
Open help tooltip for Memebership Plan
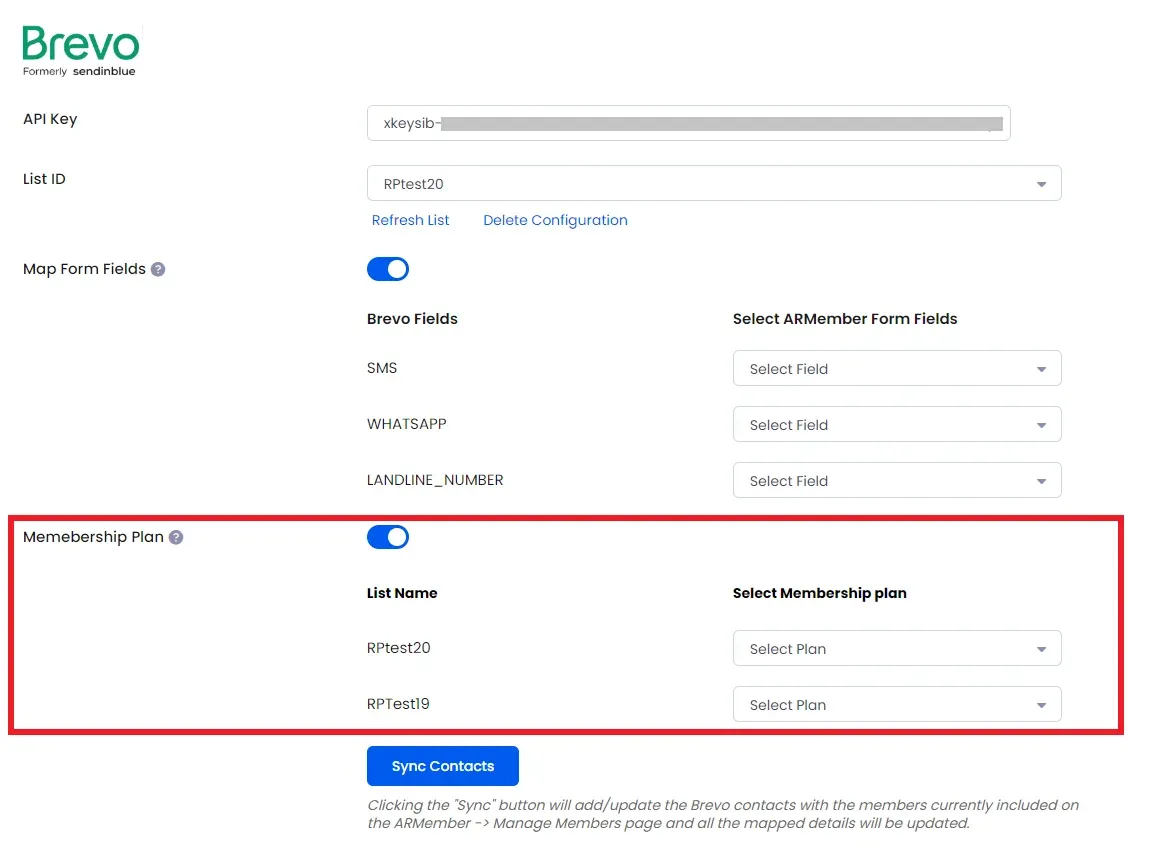176,537
